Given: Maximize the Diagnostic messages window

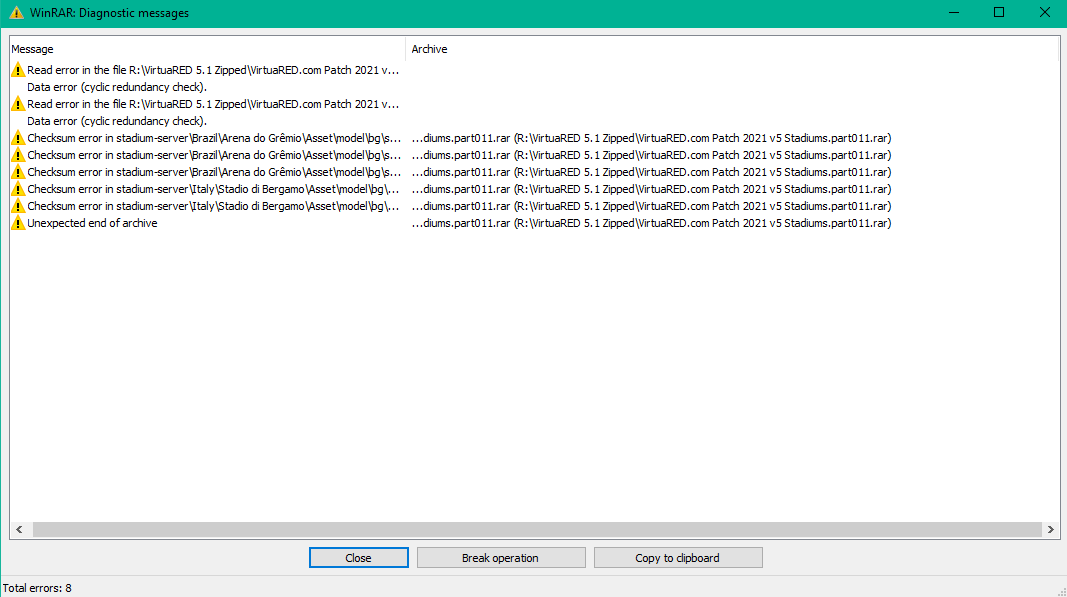Looking at the screenshot, I should tap(999, 12).
